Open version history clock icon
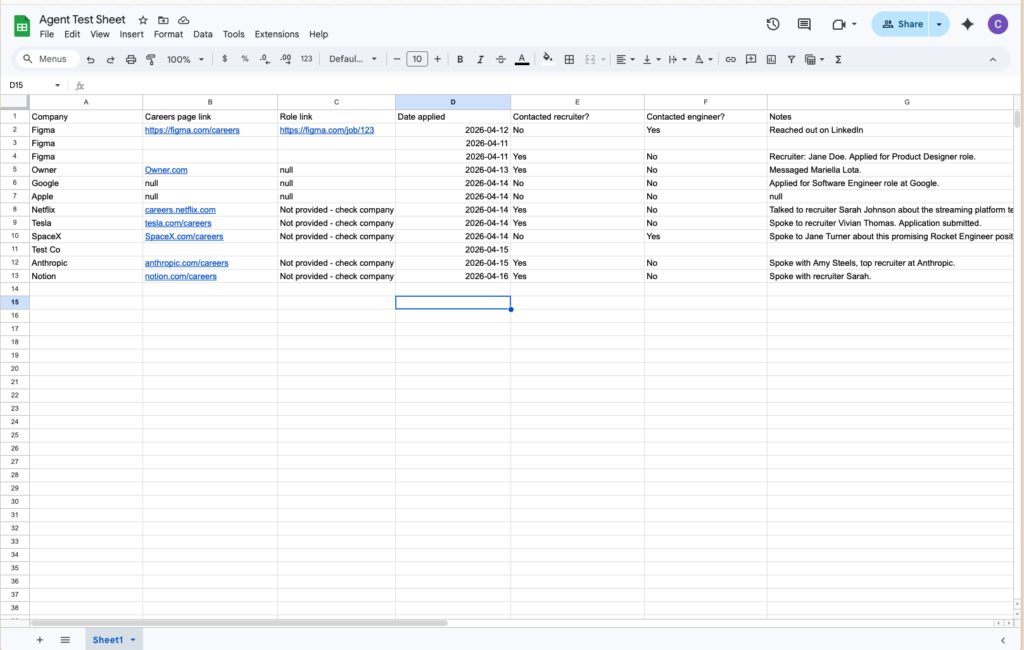Image resolution: width=1024 pixels, height=650 pixels. coord(773,24)
